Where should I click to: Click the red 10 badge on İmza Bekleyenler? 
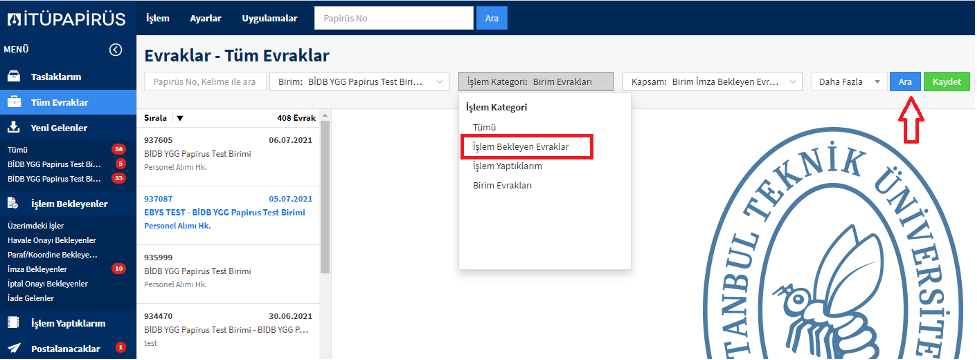click(119, 269)
